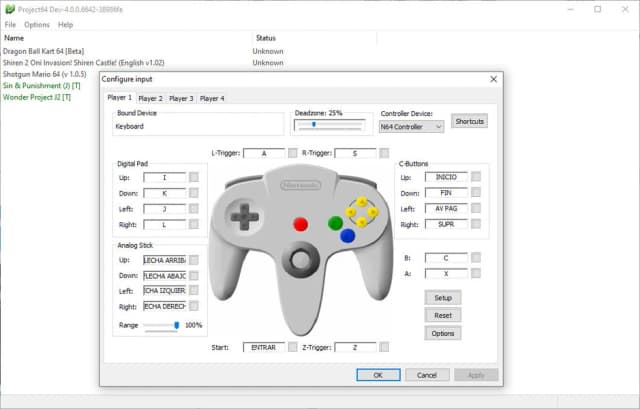Click the blue button on controller image
This screenshot has height=409, width=640.
point(347,236)
